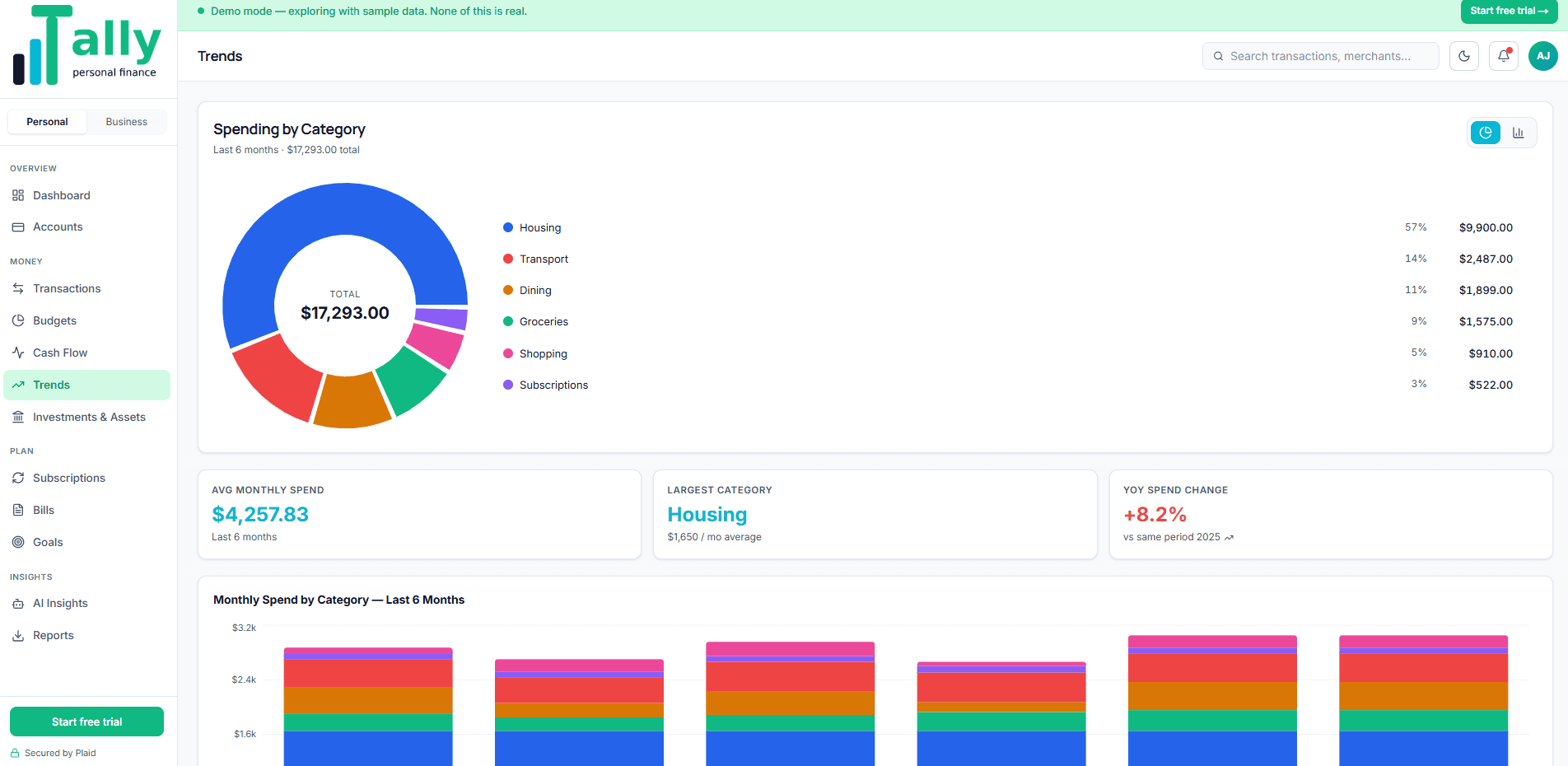The image size is (1568, 766).
Task: Open Budgets in sidebar
Action: tap(87, 320)
